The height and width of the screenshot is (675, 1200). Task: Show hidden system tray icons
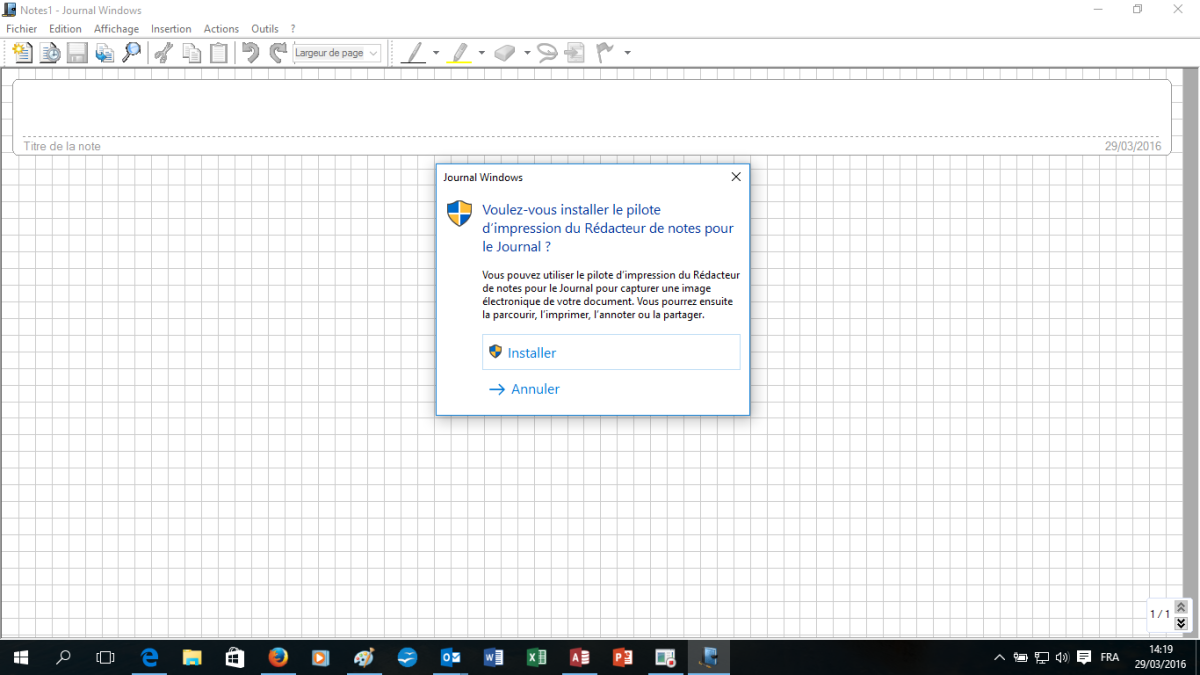(999, 657)
